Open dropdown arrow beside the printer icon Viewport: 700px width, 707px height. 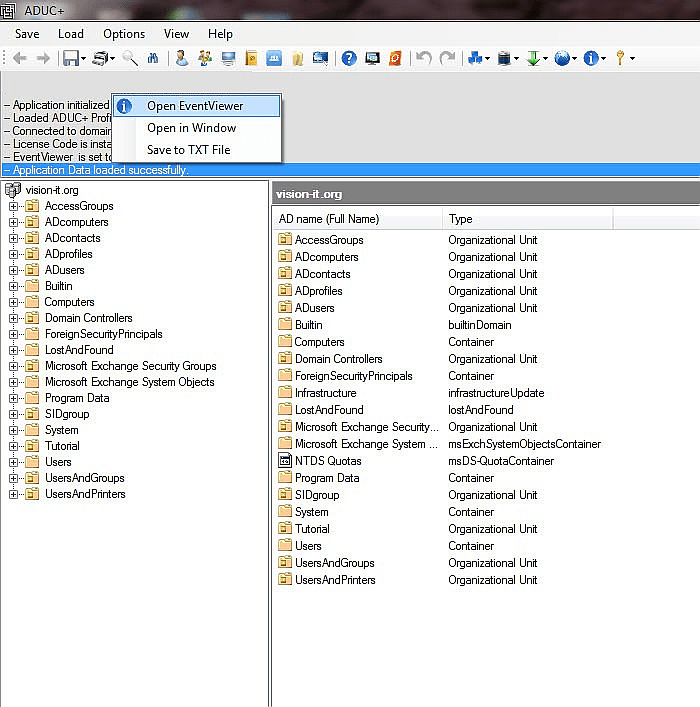coord(112,58)
